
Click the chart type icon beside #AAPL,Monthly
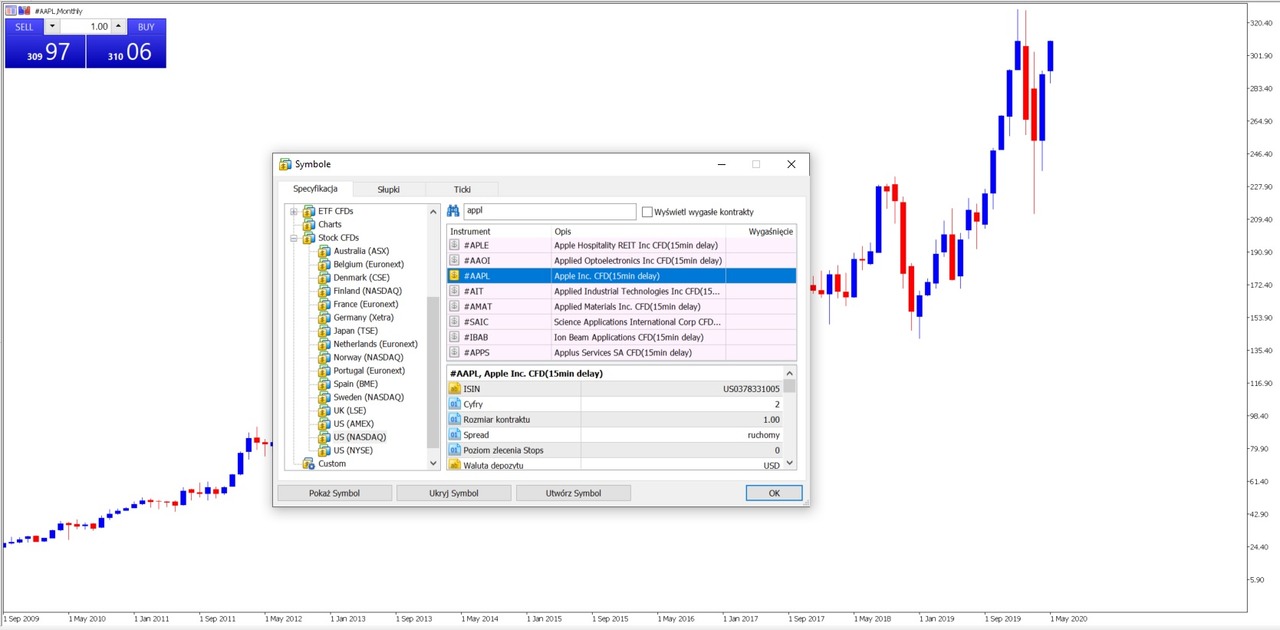[x=24, y=10]
